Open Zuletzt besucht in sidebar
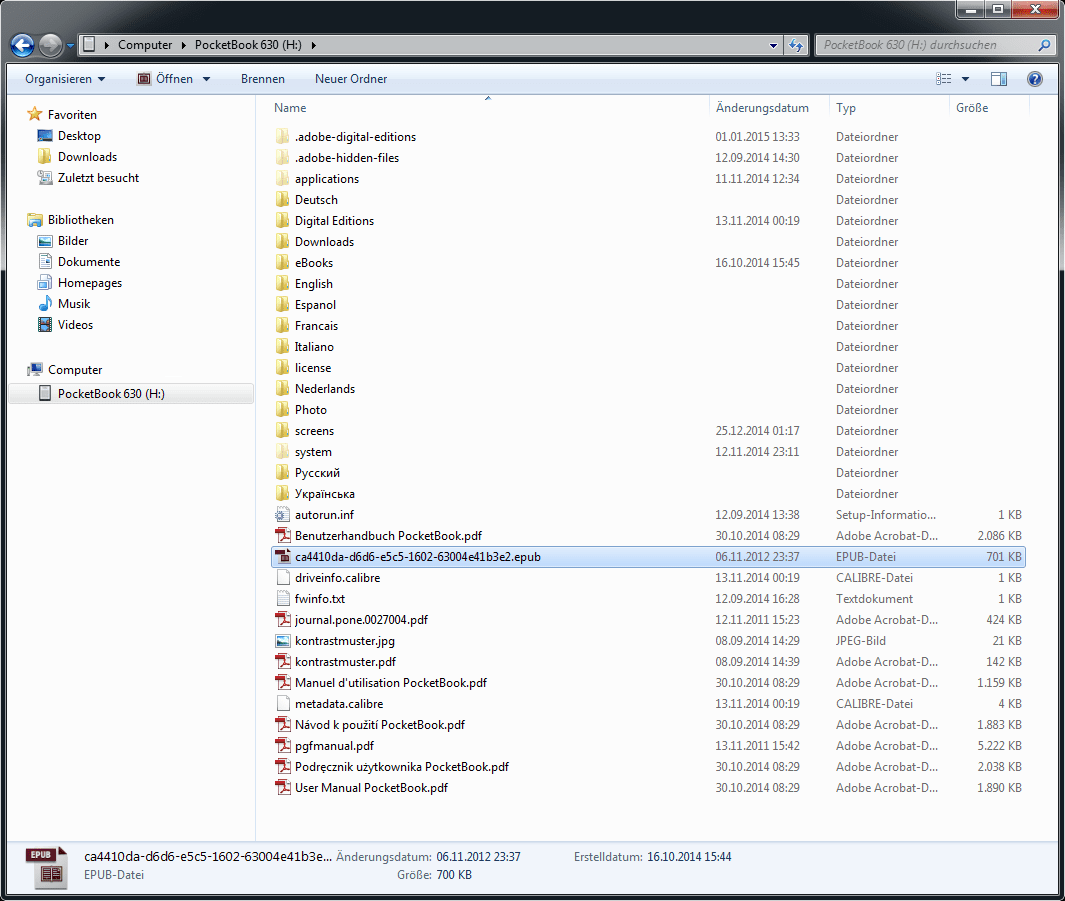 pos(88,178)
